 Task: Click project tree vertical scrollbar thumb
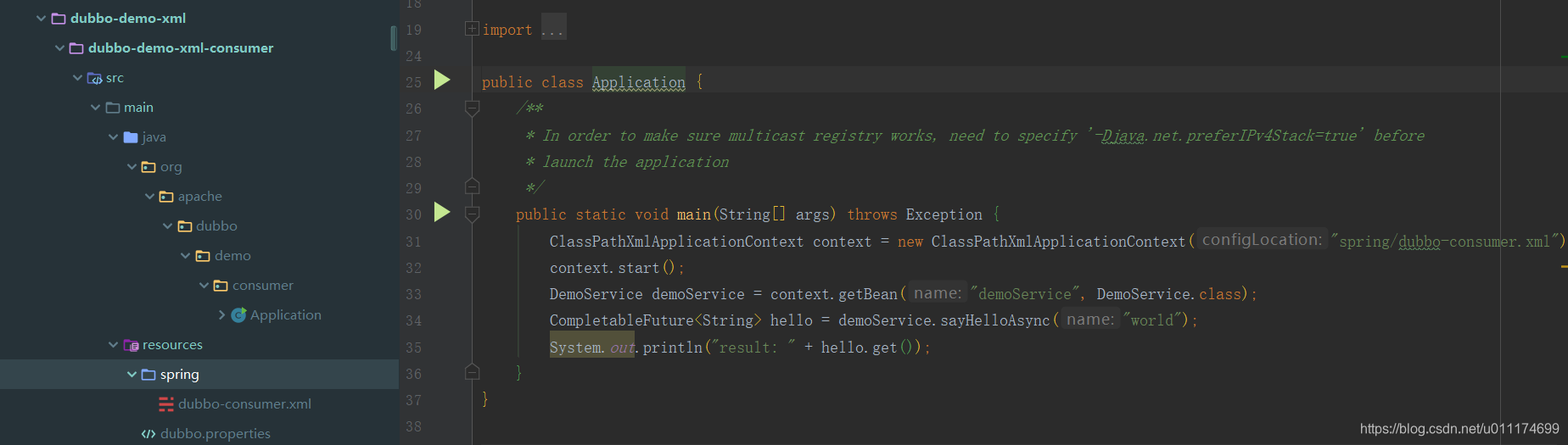(x=394, y=38)
